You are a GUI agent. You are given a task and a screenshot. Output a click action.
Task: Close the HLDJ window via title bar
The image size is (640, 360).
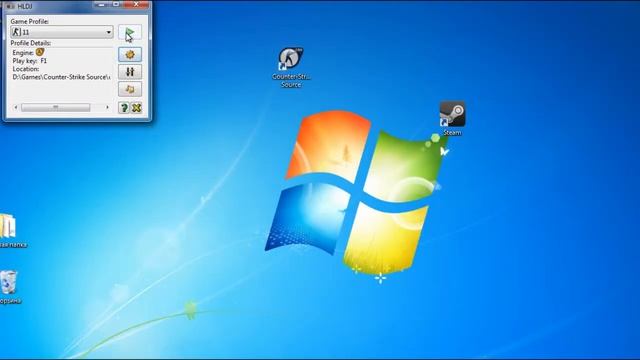[x=136, y=4]
